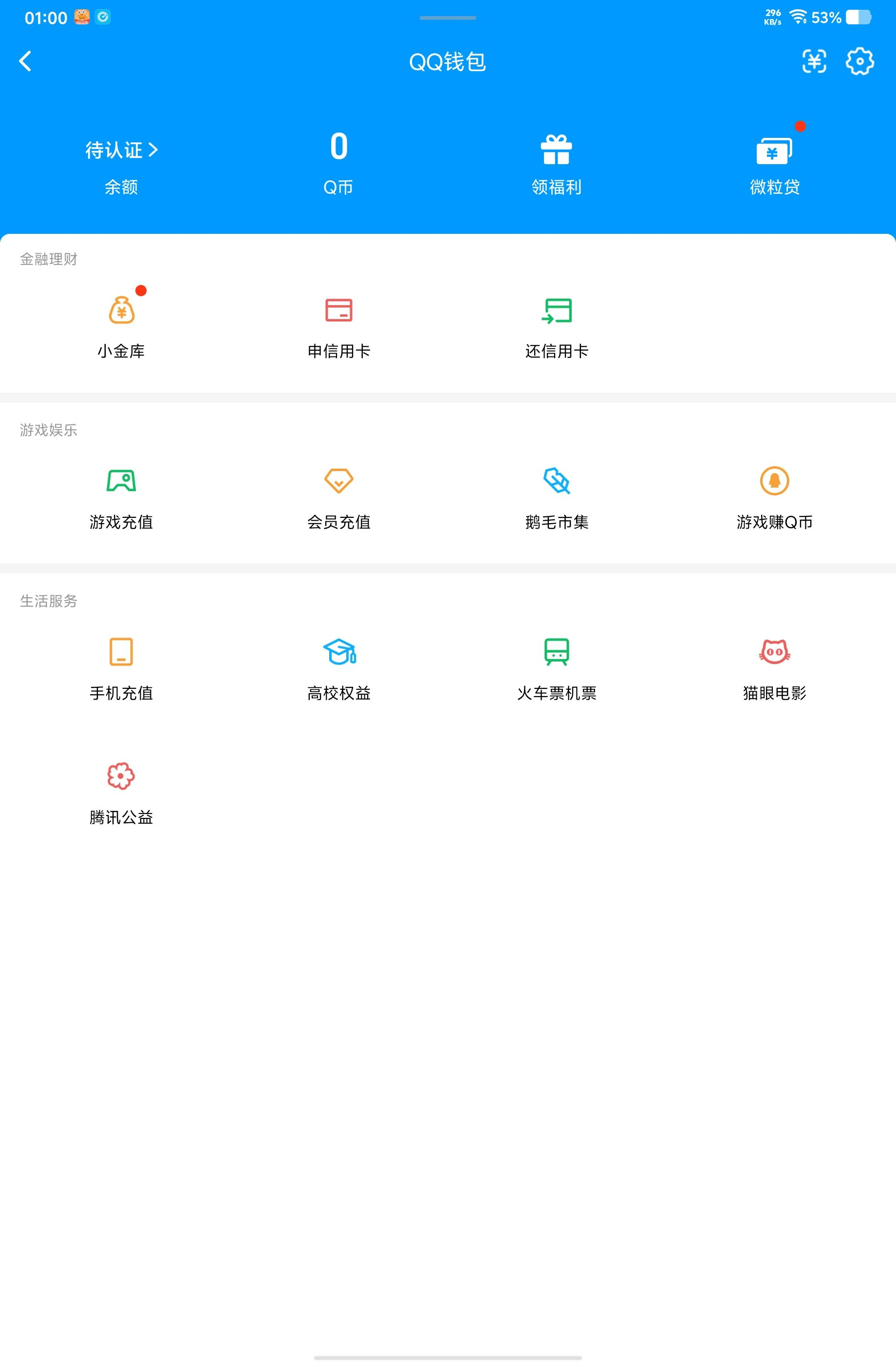Tap the 金融理财 section header
896x1364 pixels.
[x=49, y=259]
